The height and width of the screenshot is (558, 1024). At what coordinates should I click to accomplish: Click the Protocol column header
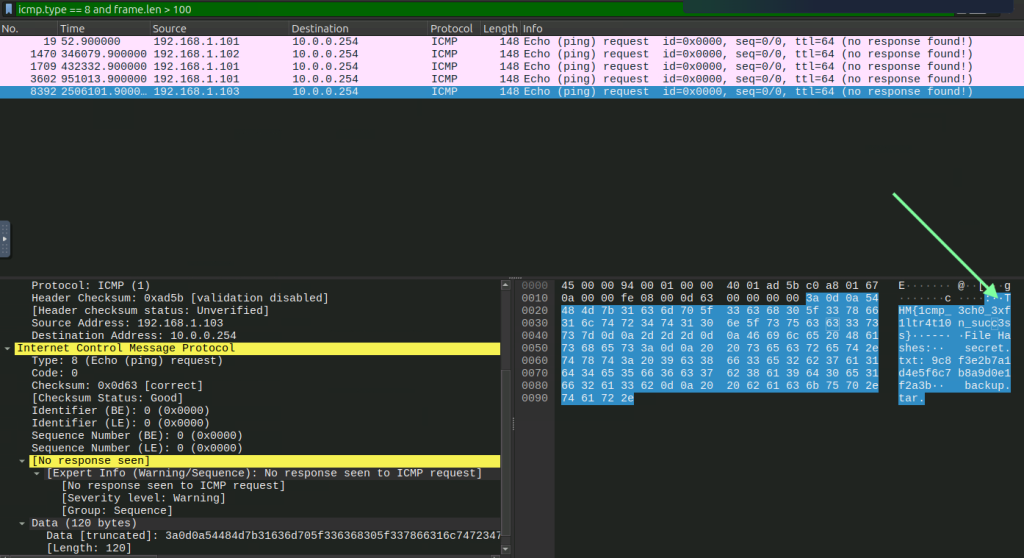[x=452, y=29]
